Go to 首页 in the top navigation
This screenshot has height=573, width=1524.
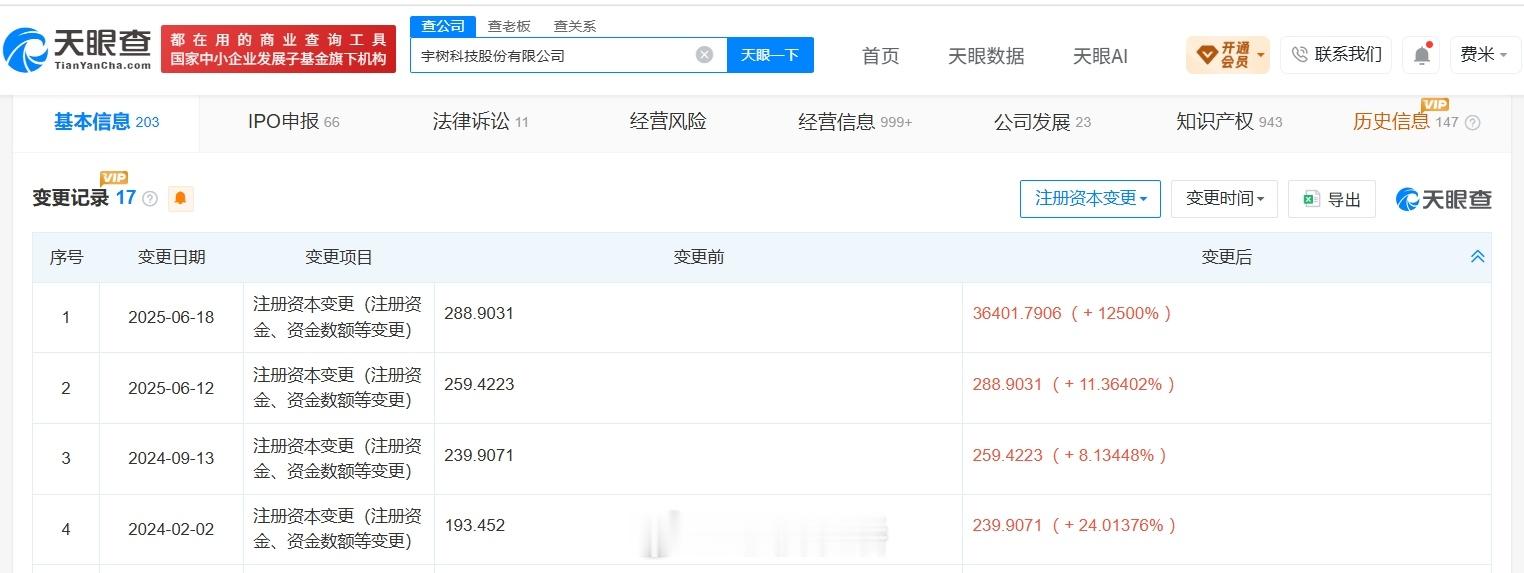coord(881,56)
